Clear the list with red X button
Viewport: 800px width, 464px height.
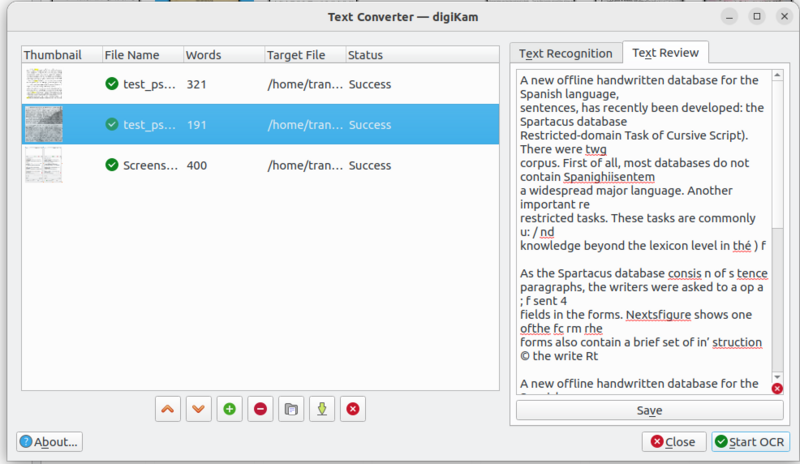pyautogui.click(x=352, y=408)
